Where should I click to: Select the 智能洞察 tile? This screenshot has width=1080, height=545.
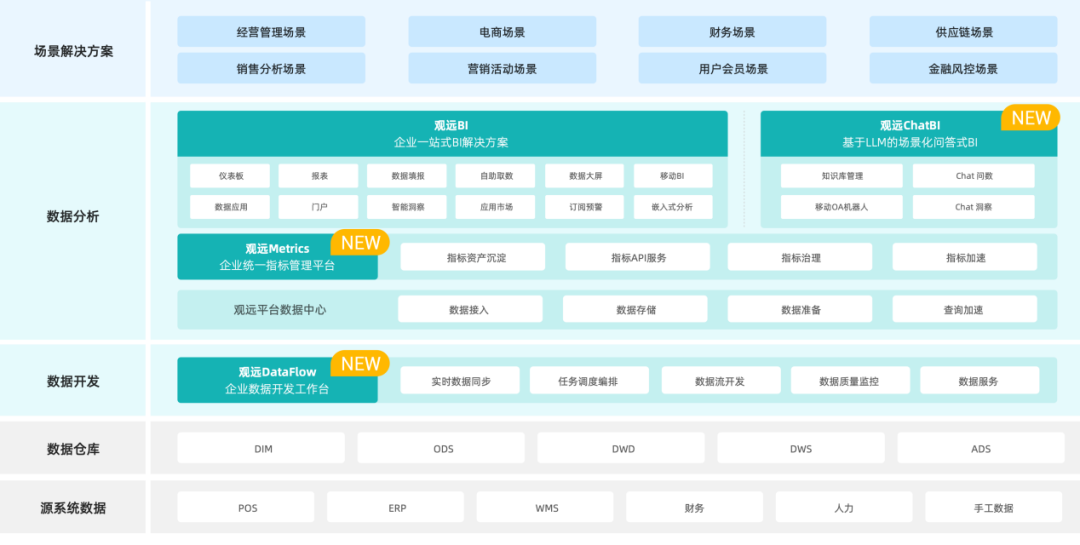[x=407, y=207]
